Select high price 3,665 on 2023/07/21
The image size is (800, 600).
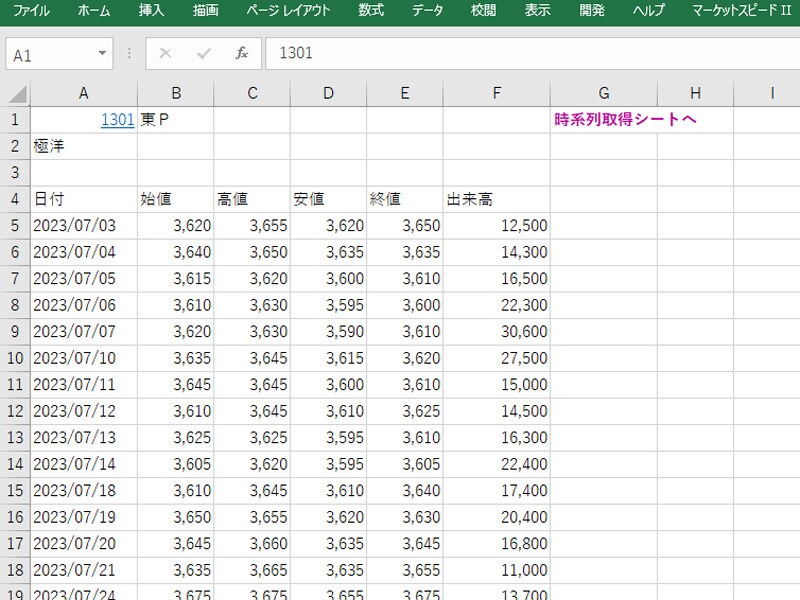[252, 571]
